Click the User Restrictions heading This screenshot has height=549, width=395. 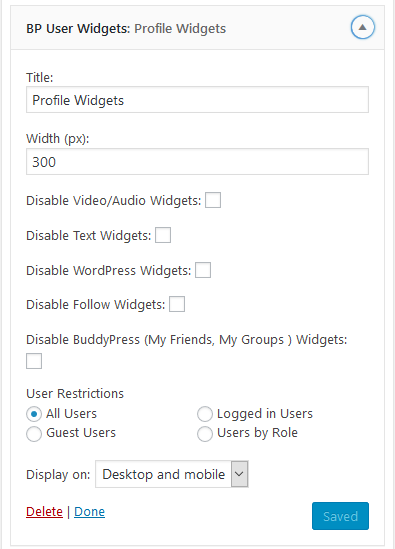[x=75, y=394]
